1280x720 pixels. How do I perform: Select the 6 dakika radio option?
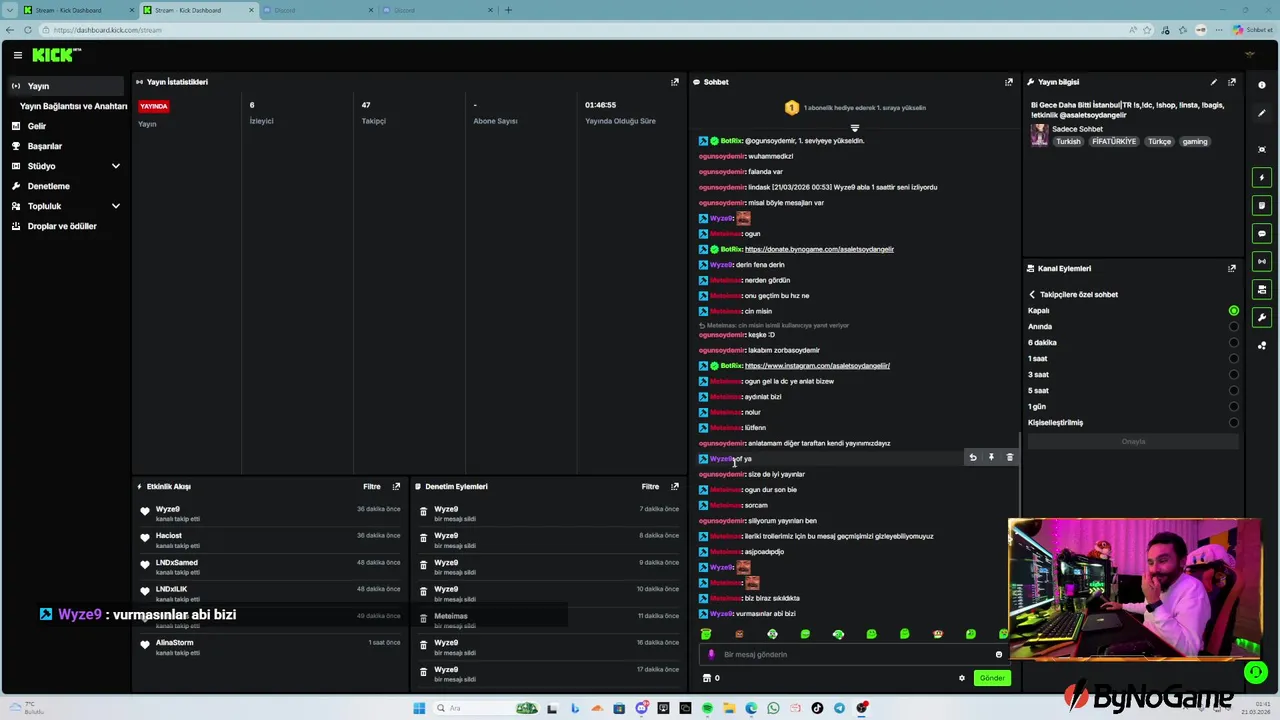[1233, 343]
